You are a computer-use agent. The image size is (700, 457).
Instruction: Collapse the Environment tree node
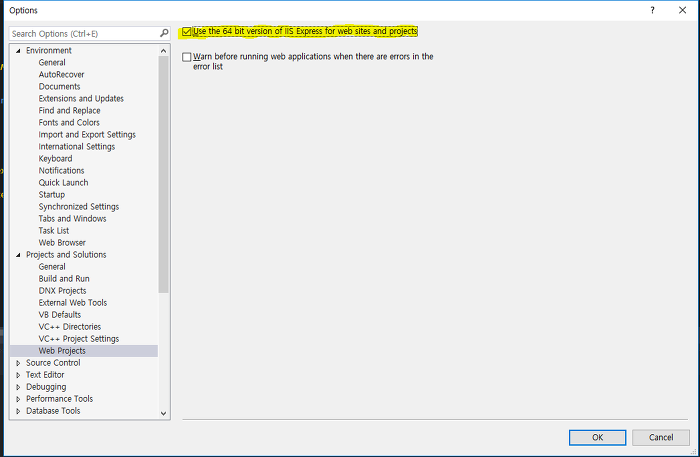point(18,50)
